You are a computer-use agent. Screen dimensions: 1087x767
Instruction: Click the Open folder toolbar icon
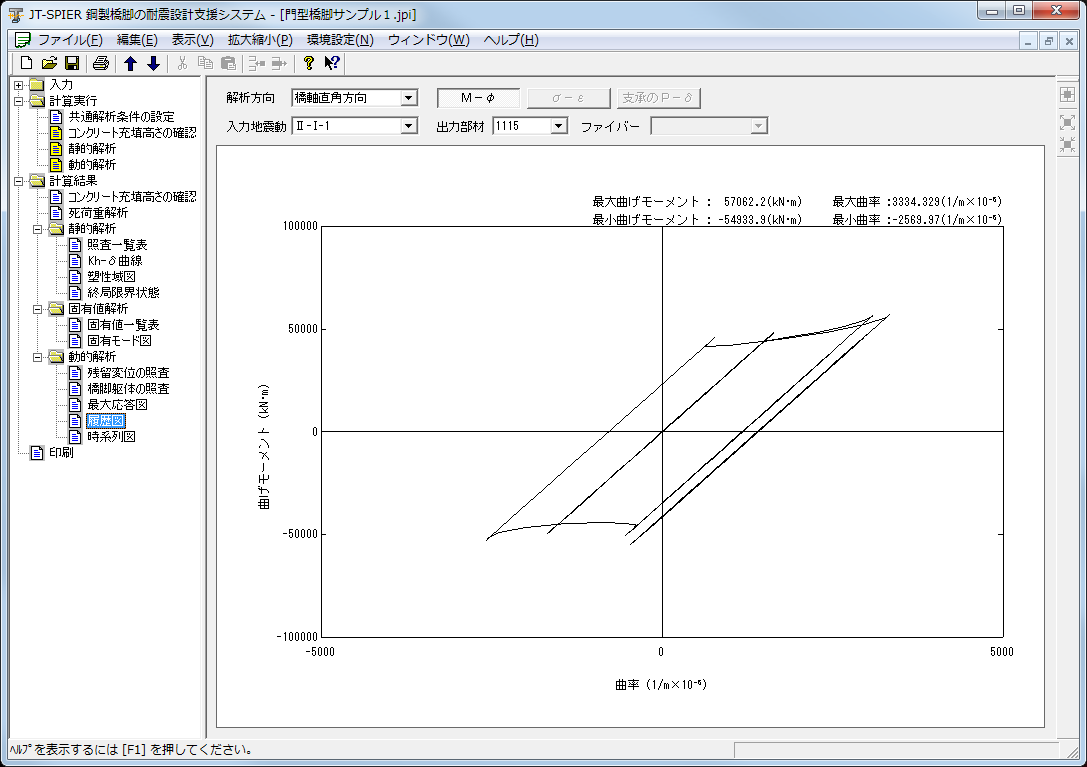[x=49, y=64]
